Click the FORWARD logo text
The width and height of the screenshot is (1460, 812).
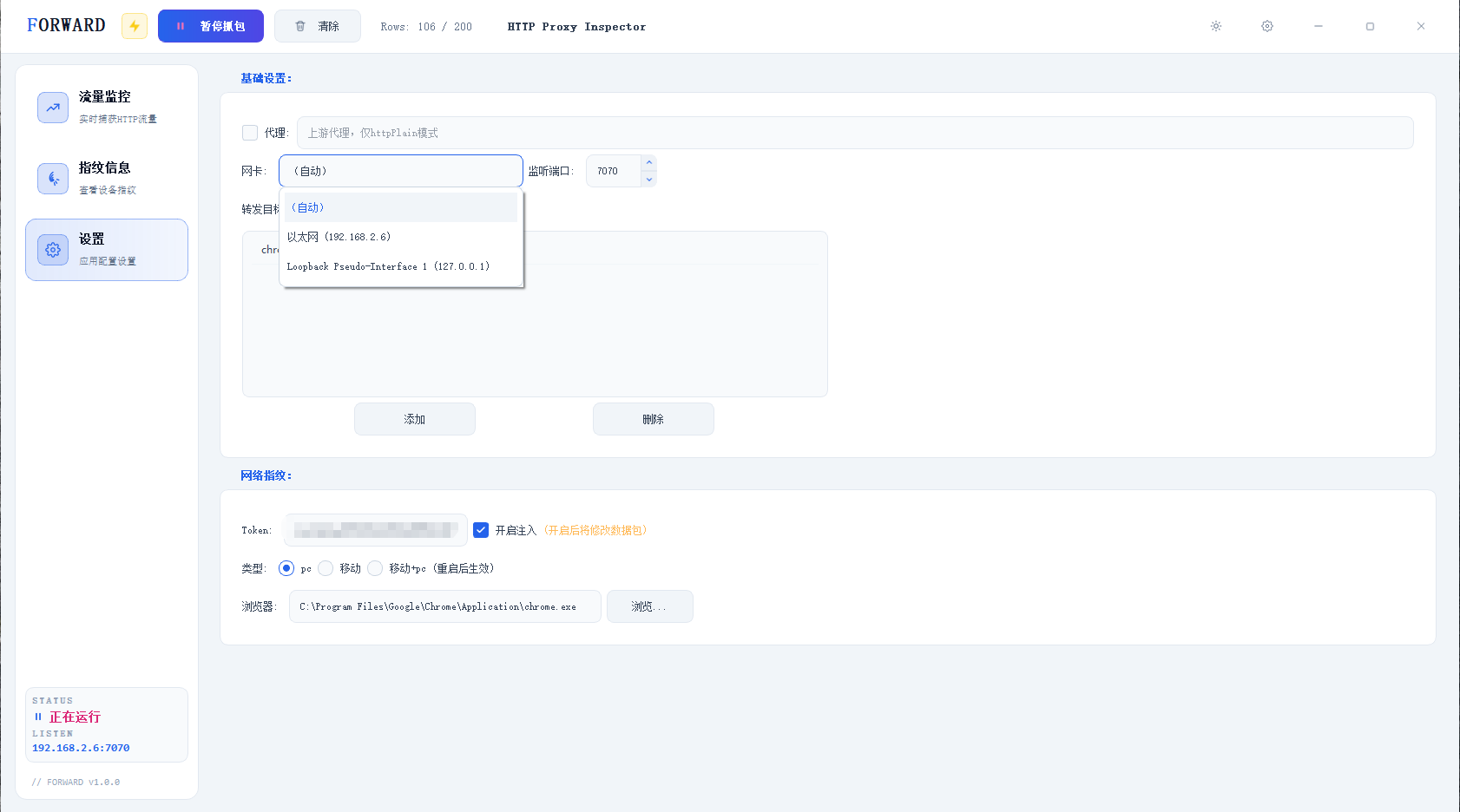[x=66, y=25]
